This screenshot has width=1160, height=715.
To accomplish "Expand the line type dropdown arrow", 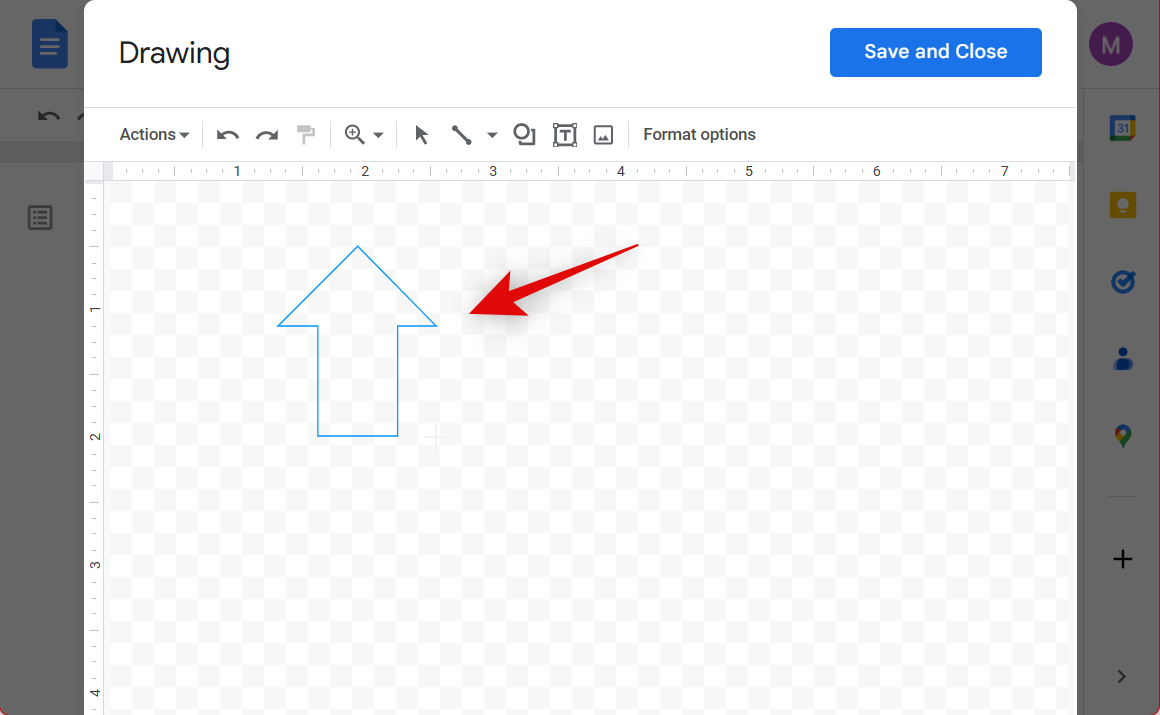I will click(492, 135).
